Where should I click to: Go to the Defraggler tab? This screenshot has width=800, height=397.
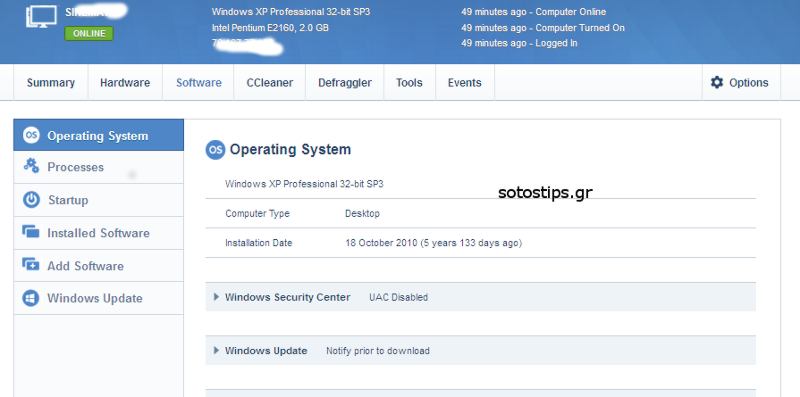point(345,83)
